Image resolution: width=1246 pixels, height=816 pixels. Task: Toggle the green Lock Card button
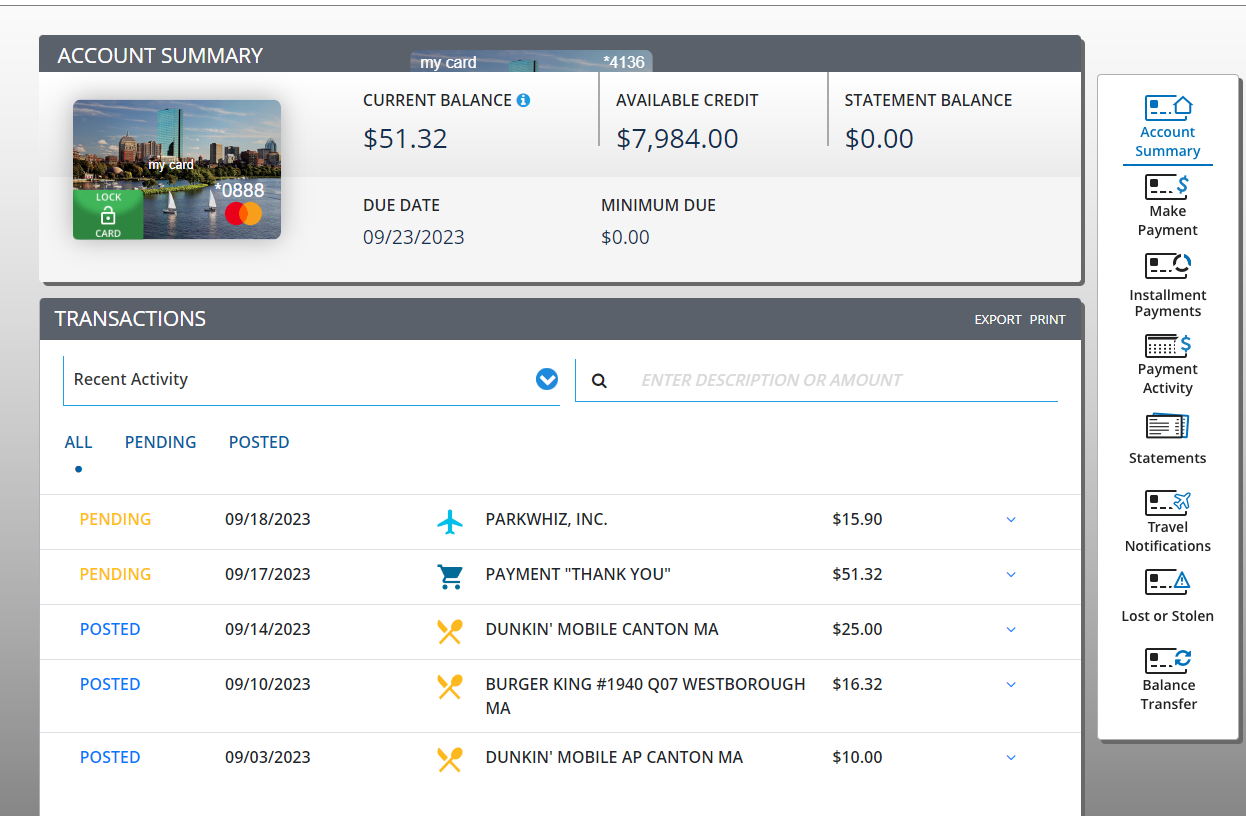click(108, 215)
